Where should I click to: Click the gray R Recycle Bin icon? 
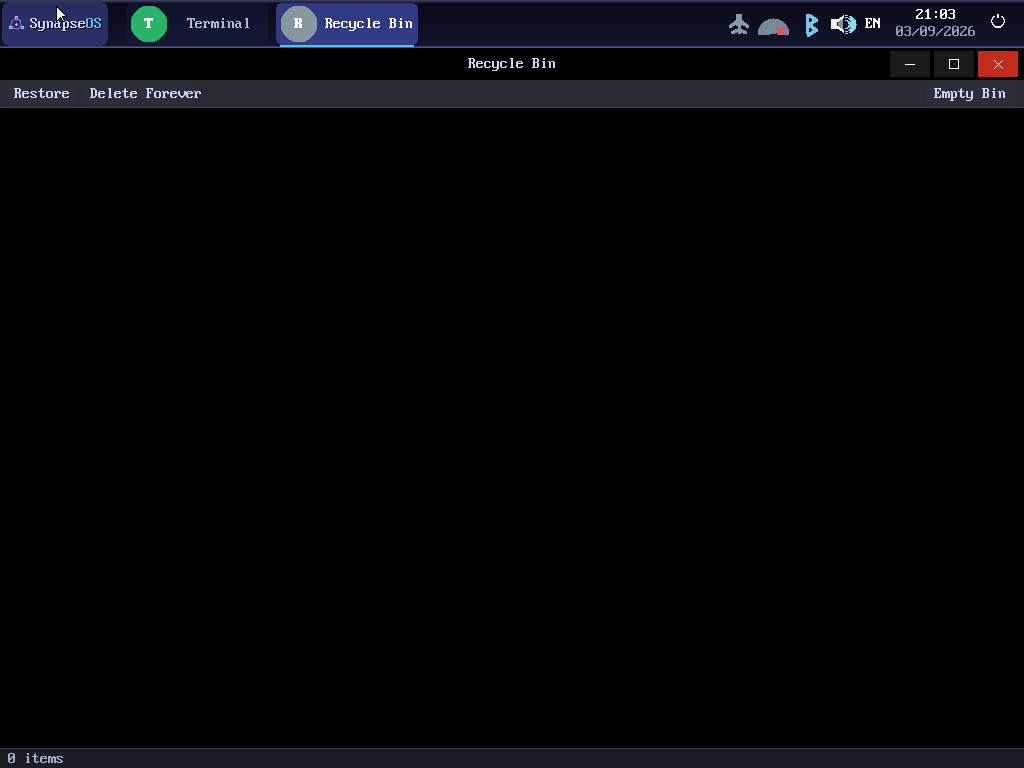[298, 24]
